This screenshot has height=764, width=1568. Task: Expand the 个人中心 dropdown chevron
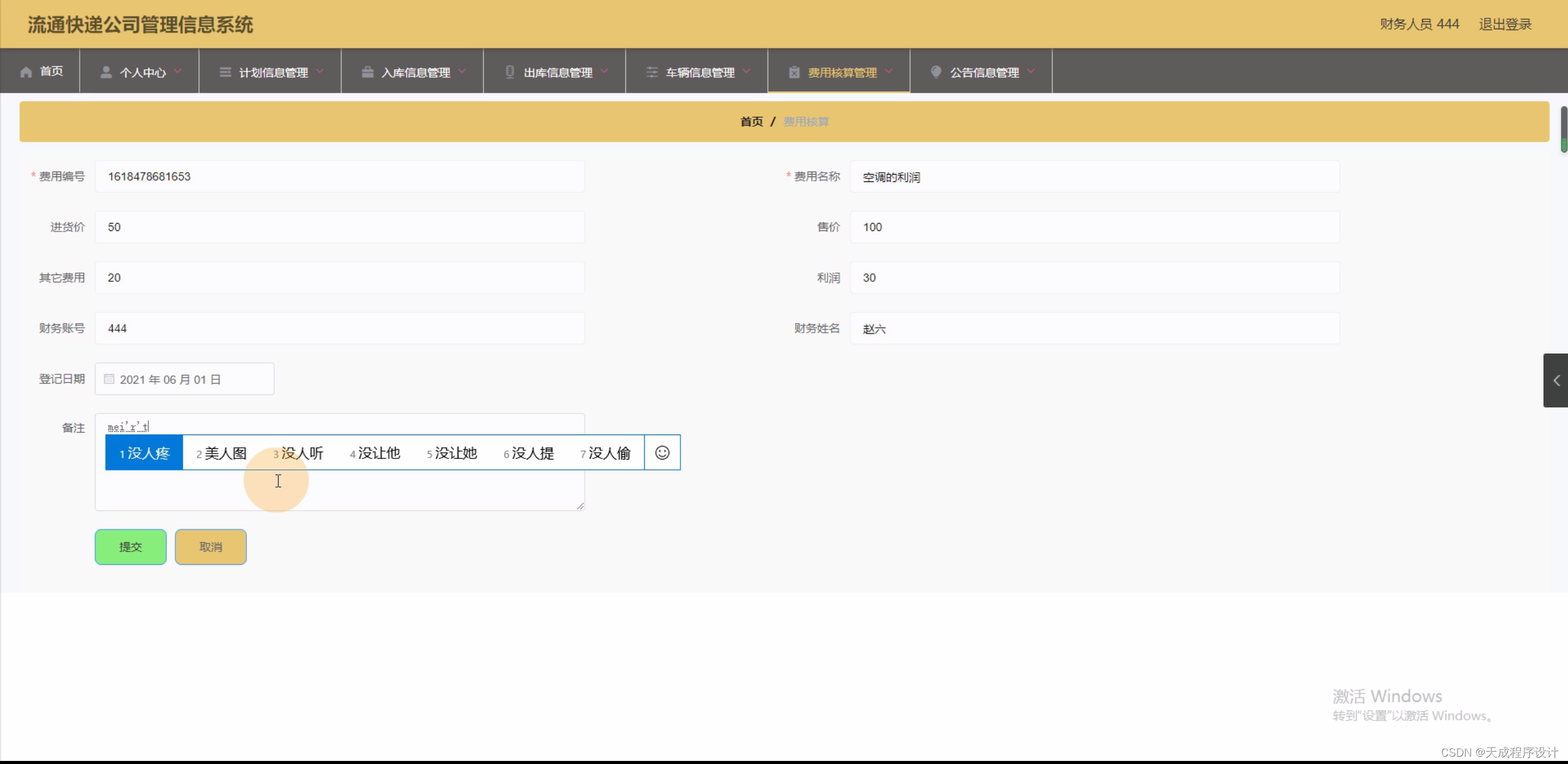pos(178,71)
